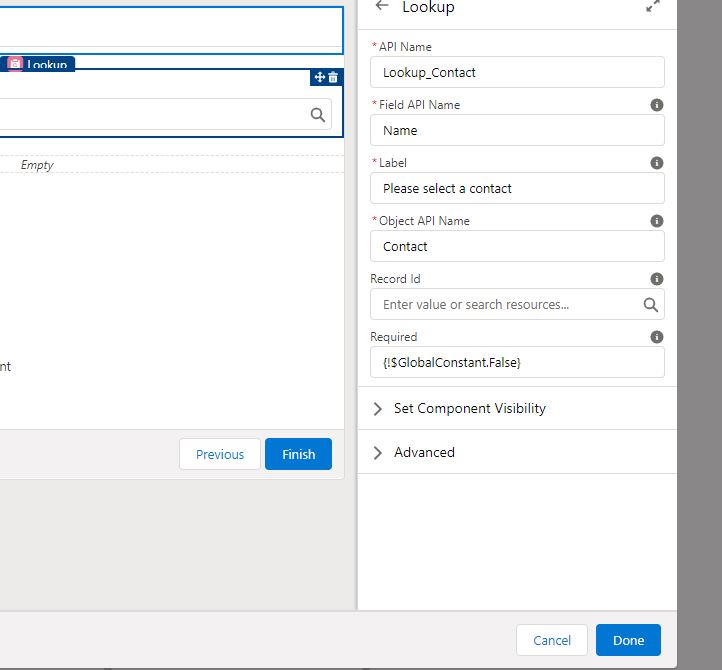Click the Record Id search magnifier
This screenshot has width=722, height=670.
(650, 304)
